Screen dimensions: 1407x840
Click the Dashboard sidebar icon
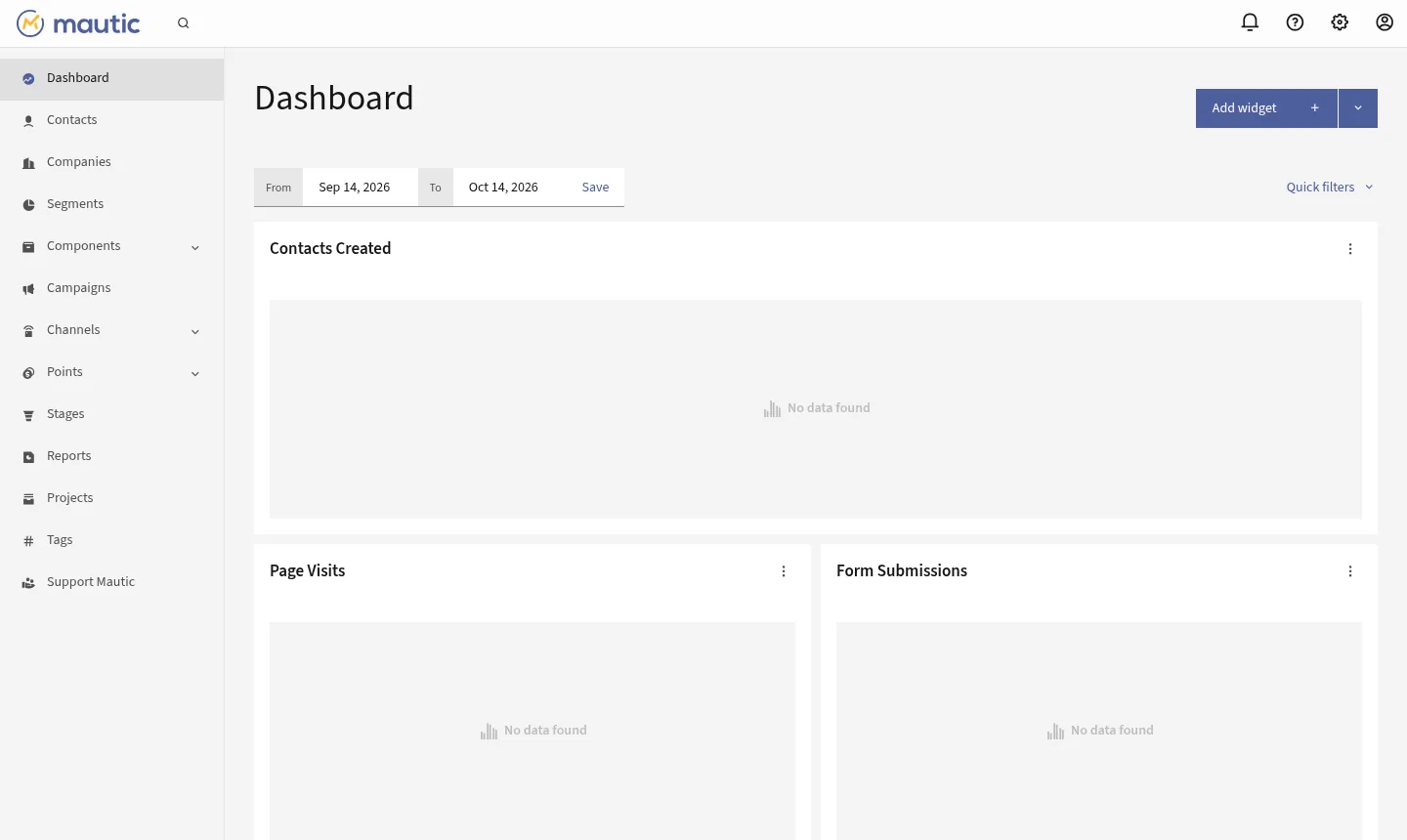[x=28, y=79]
